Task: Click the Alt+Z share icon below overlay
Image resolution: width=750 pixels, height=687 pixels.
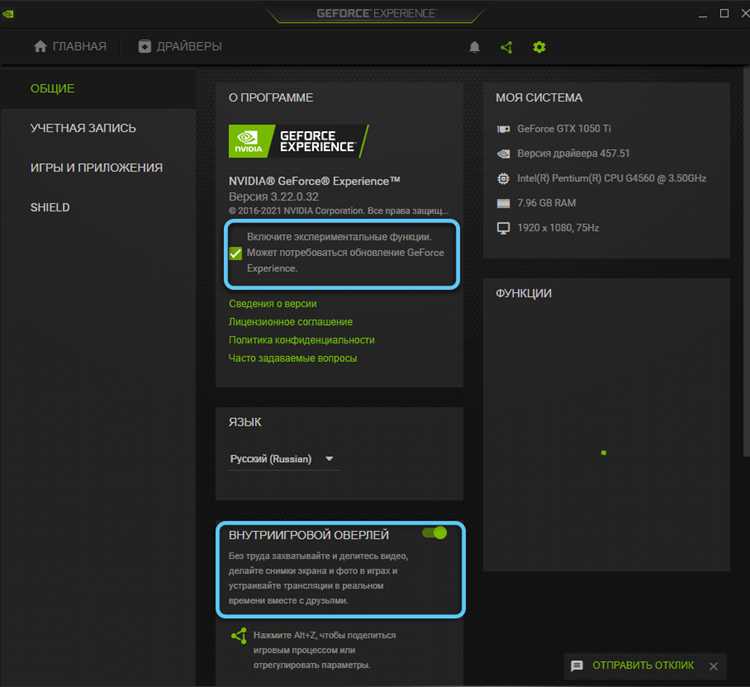Action: click(x=239, y=636)
